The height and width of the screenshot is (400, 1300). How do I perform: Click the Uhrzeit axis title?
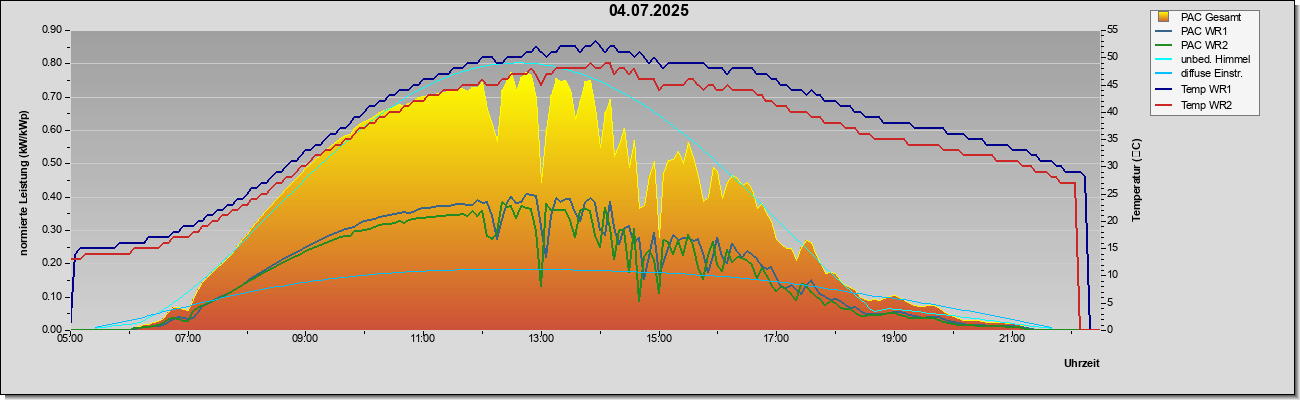pos(1082,364)
